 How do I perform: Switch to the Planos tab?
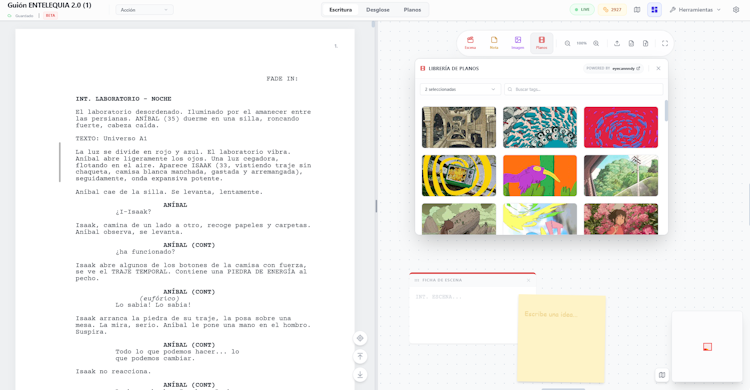point(412,10)
